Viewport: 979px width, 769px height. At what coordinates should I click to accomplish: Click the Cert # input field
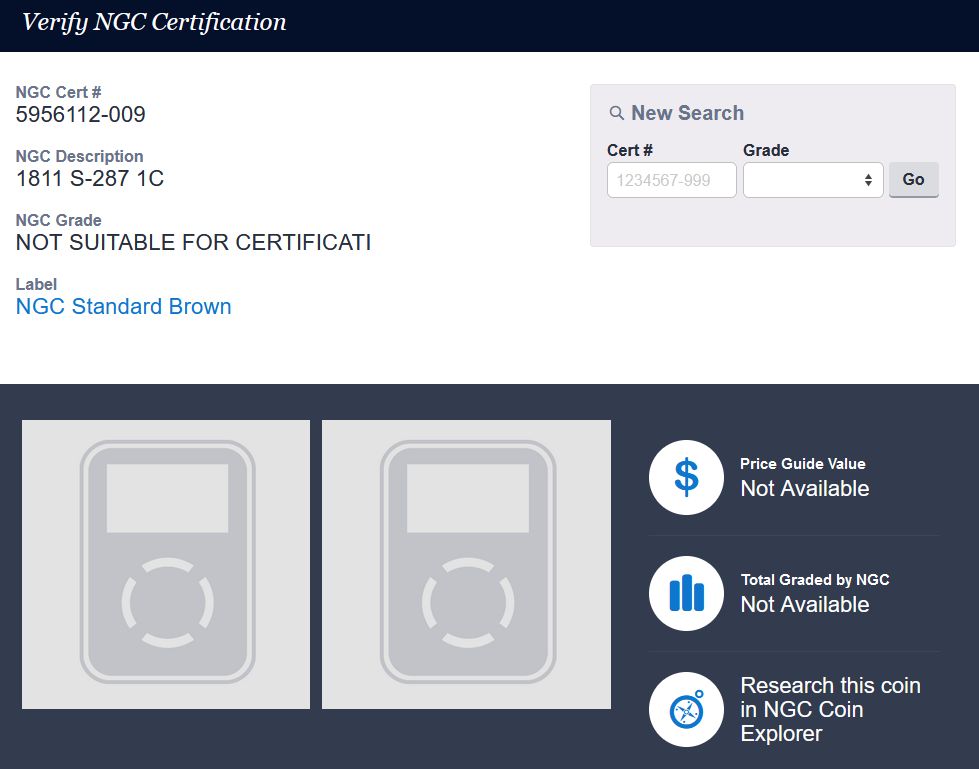click(x=672, y=180)
